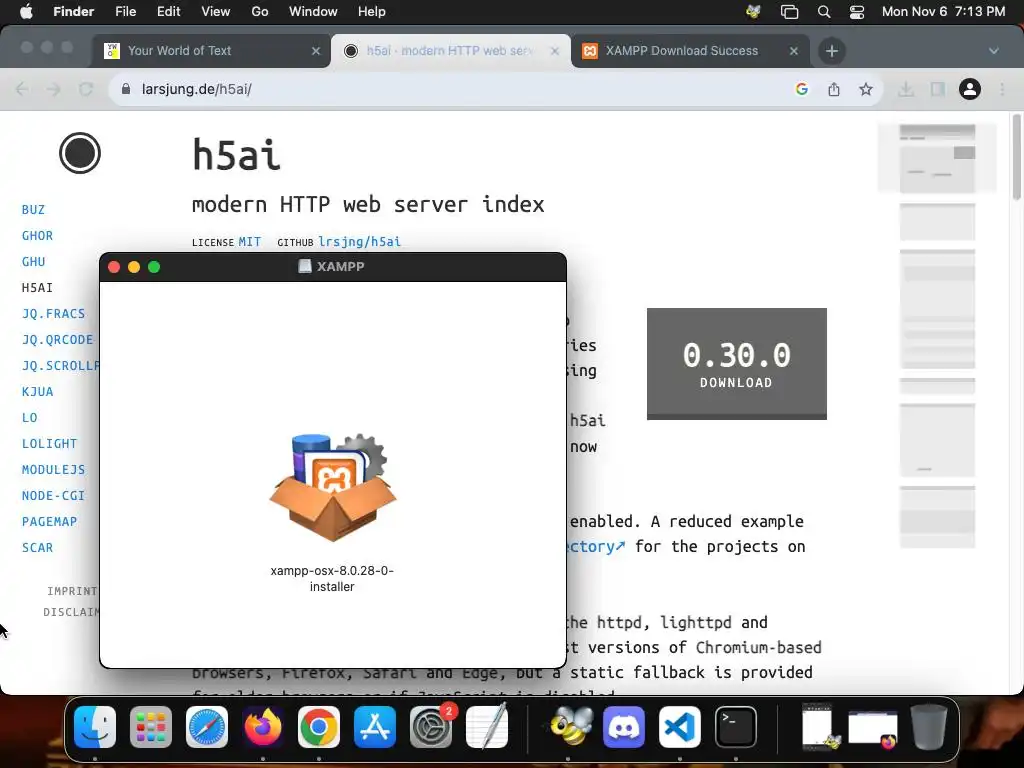Click the Google icon in the address bar
The image size is (1024, 768).
(x=802, y=89)
